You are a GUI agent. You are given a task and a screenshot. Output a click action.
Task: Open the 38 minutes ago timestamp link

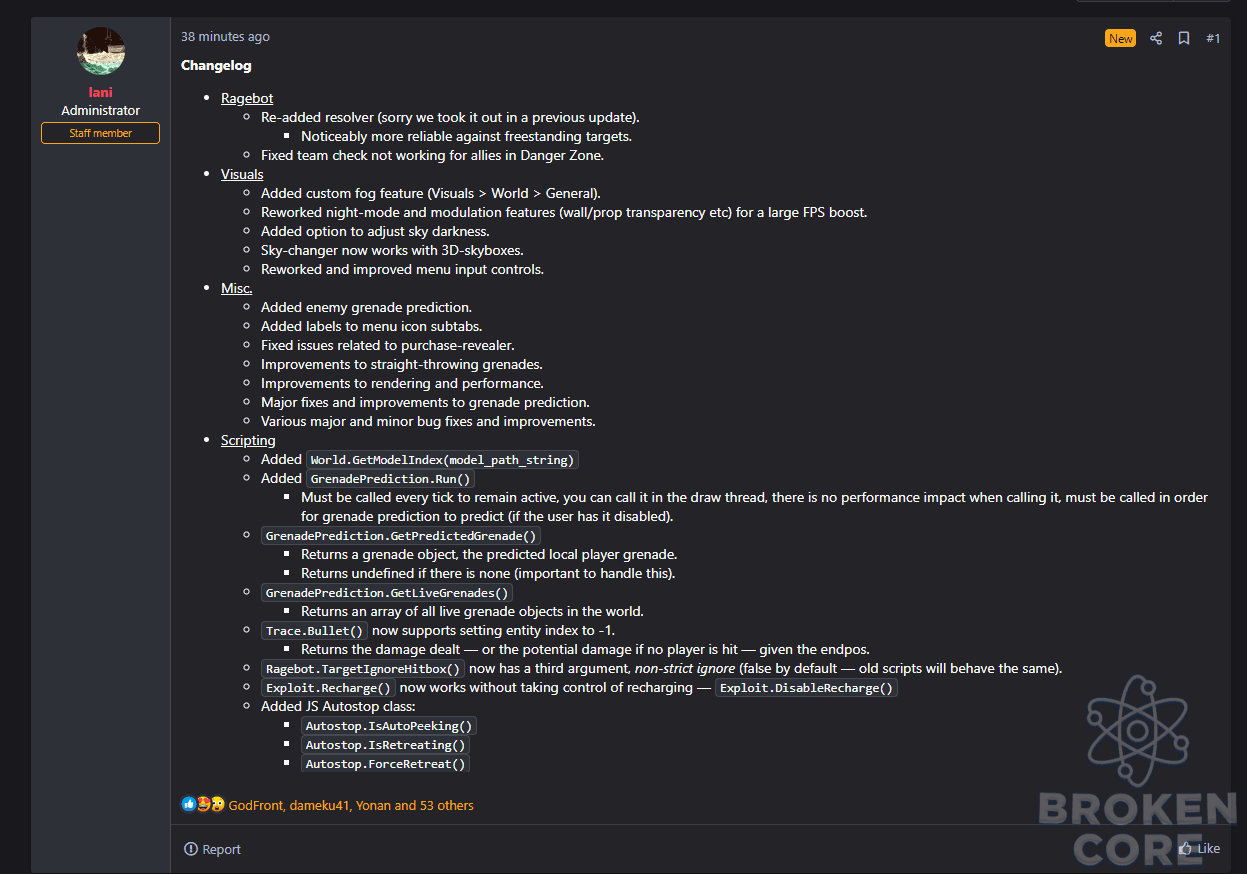pos(225,37)
